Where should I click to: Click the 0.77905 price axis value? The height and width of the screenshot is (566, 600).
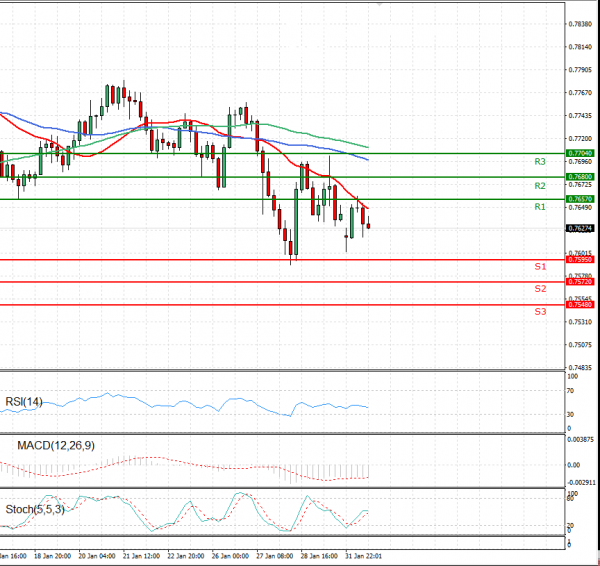point(580,70)
